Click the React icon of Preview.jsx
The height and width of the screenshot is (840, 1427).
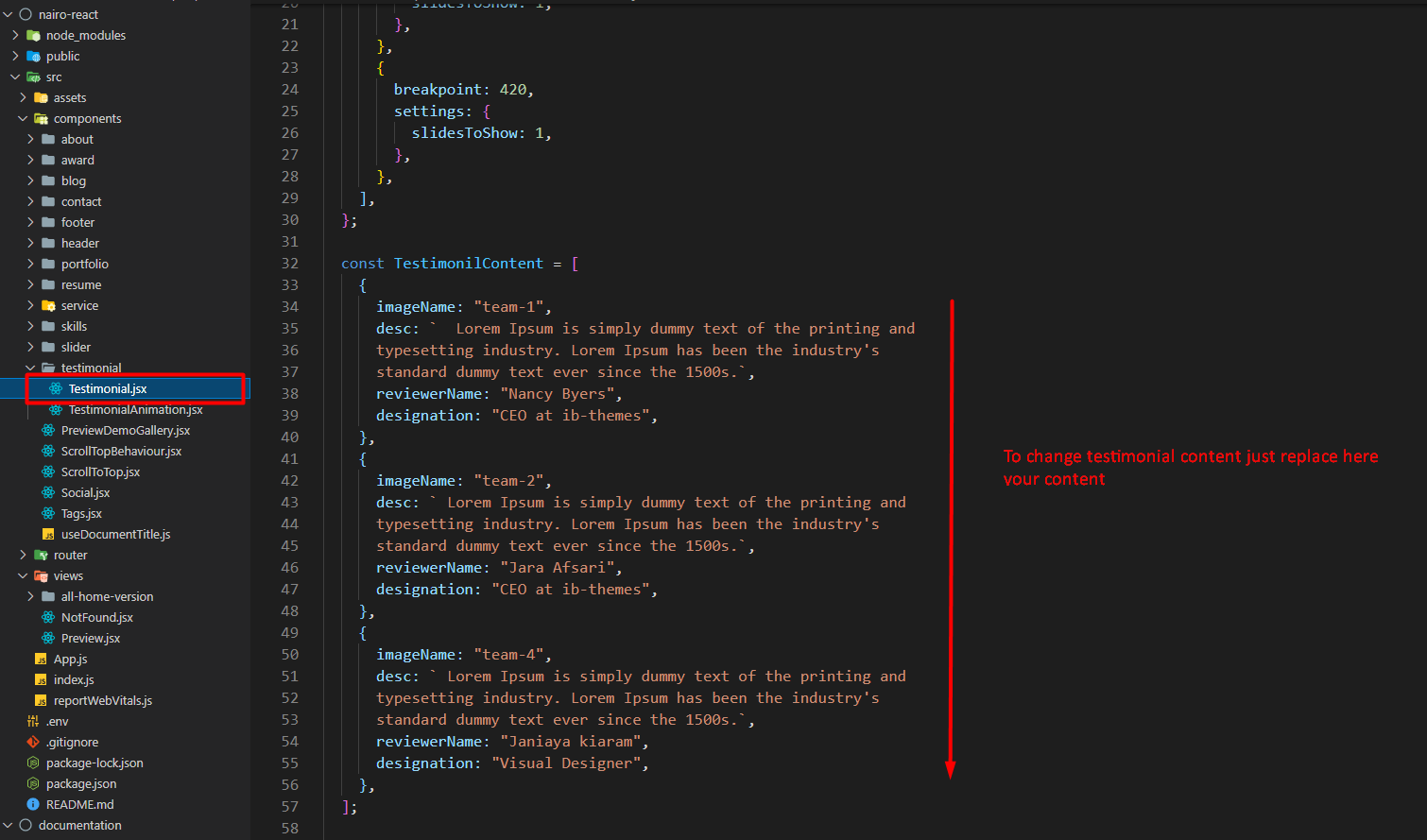(48, 638)
